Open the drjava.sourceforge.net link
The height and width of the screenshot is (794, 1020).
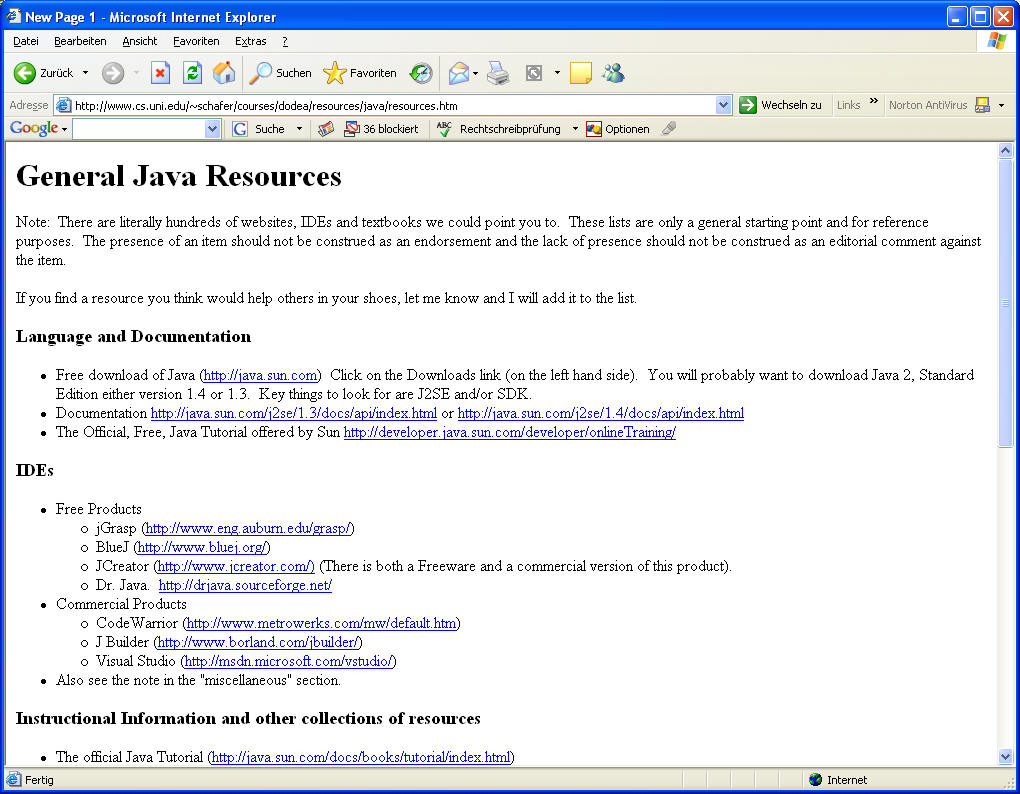coord(245,585)
